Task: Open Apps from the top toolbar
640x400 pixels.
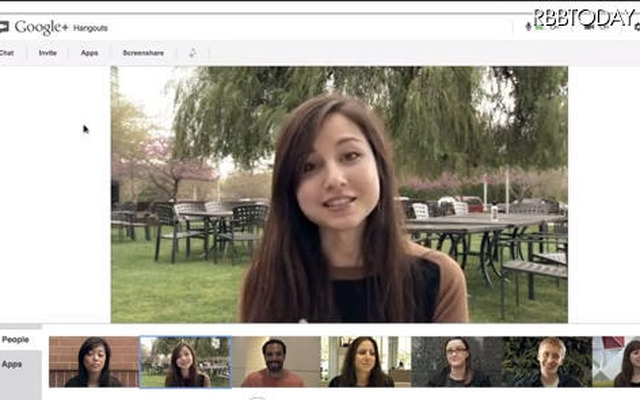Action: [89, 53]
